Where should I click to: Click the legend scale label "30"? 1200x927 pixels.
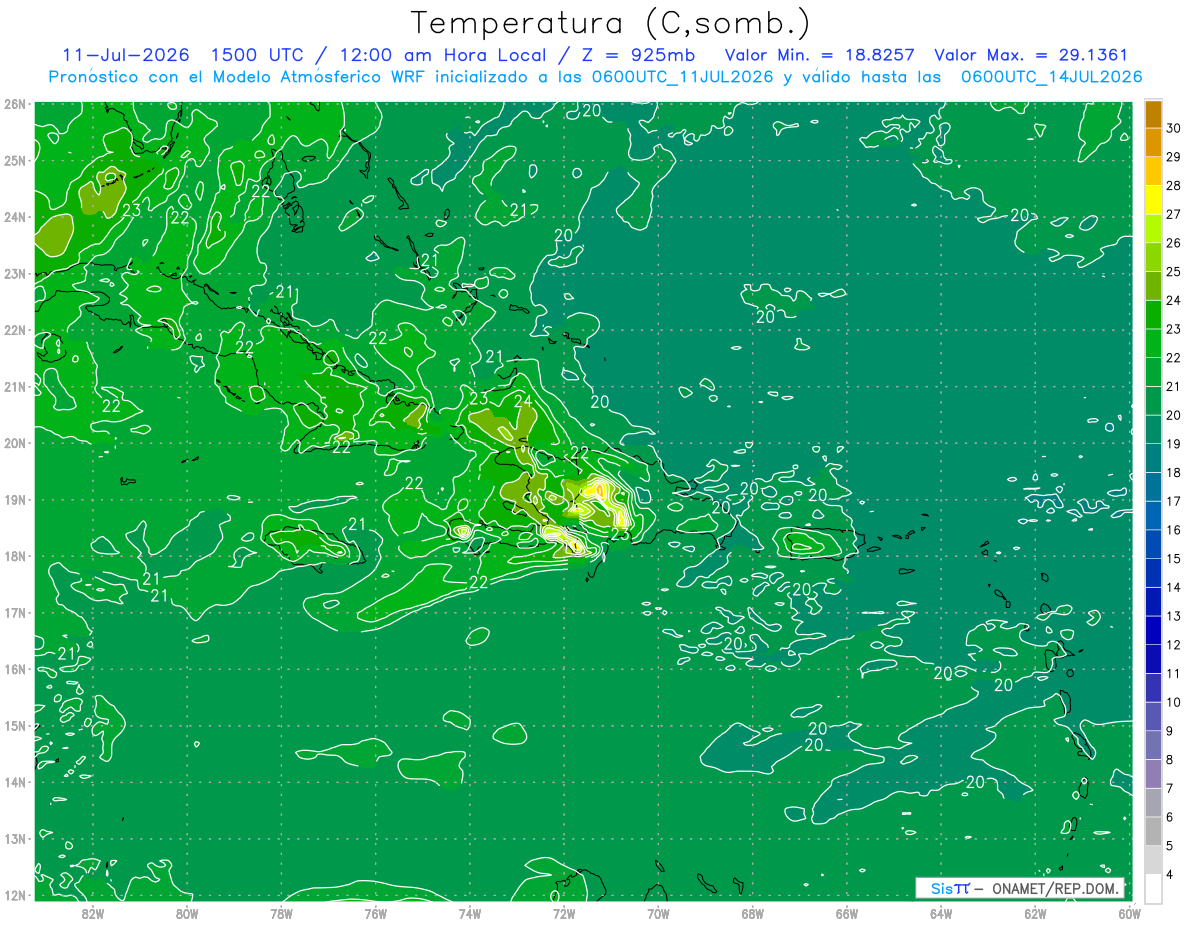click(1173, 128)
